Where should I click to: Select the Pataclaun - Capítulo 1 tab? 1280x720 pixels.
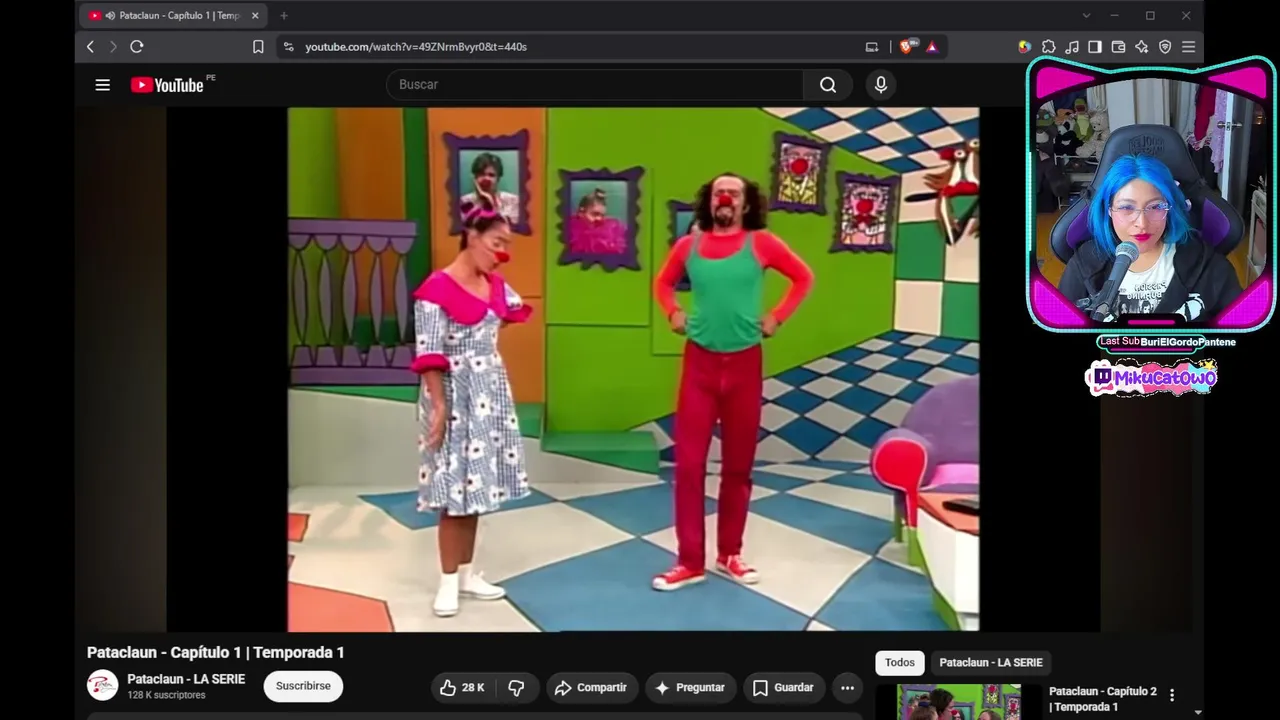click(174, 16)
